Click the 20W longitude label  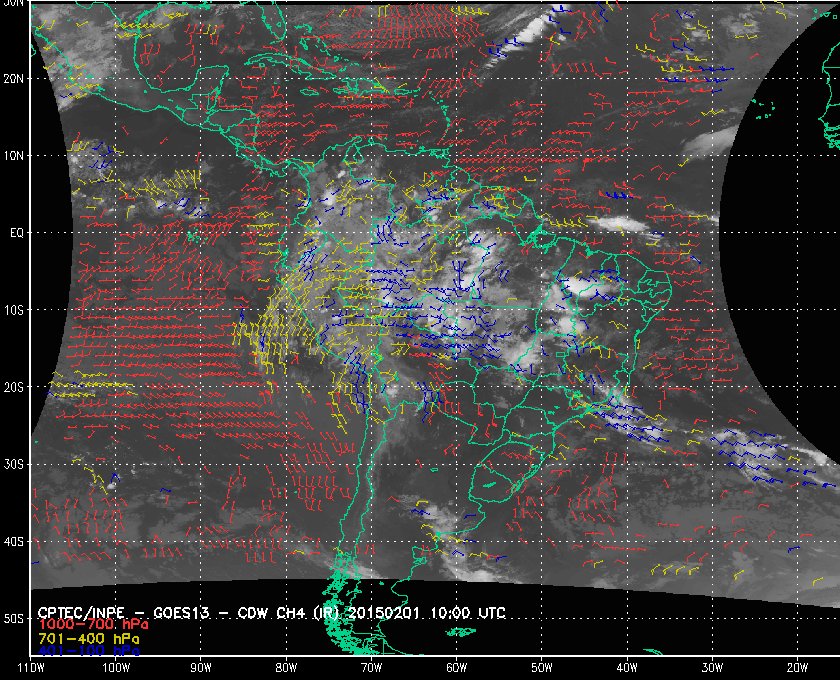[797, 668]
